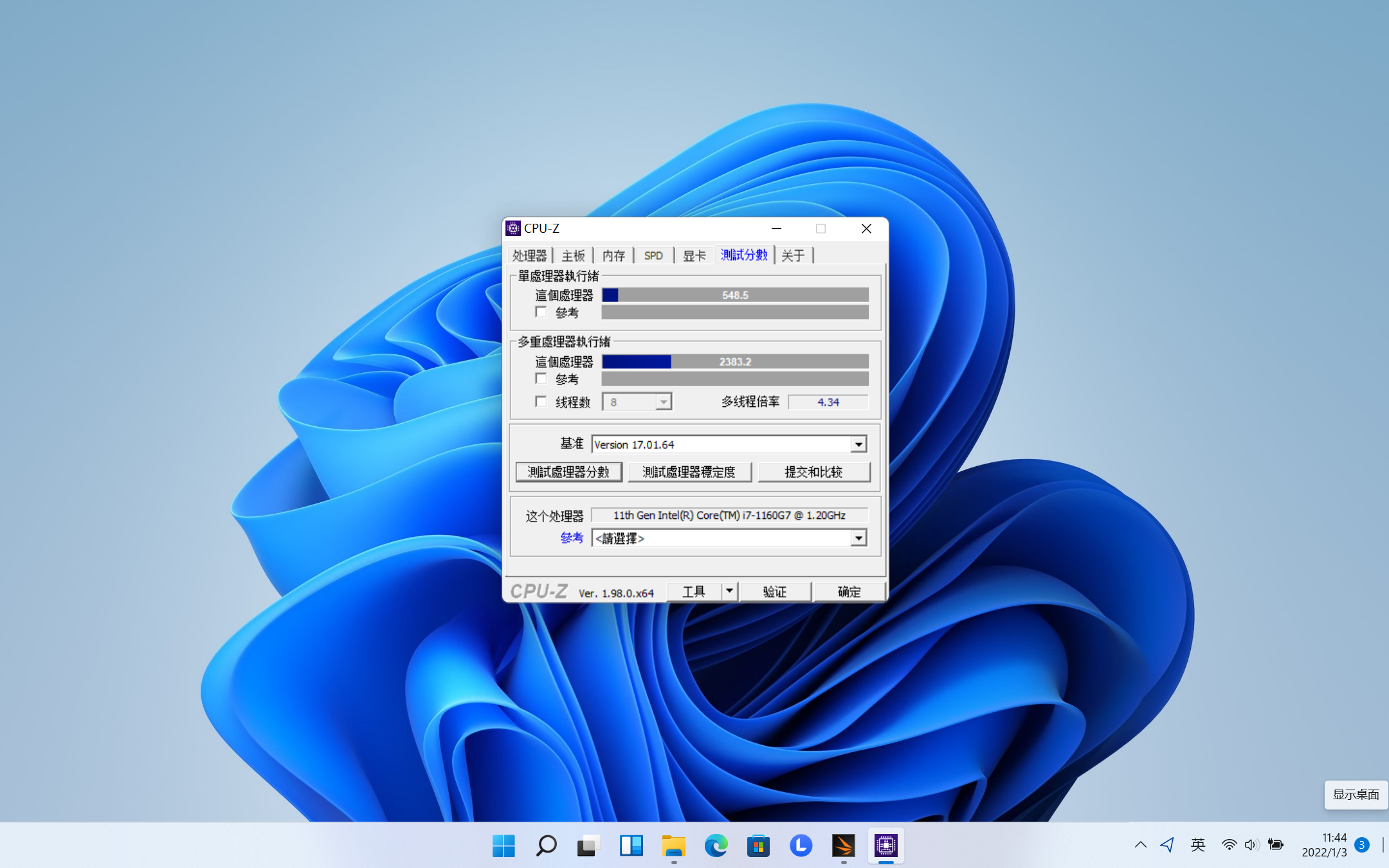Open Wi-Fi network tray icon

point(1229,845)
